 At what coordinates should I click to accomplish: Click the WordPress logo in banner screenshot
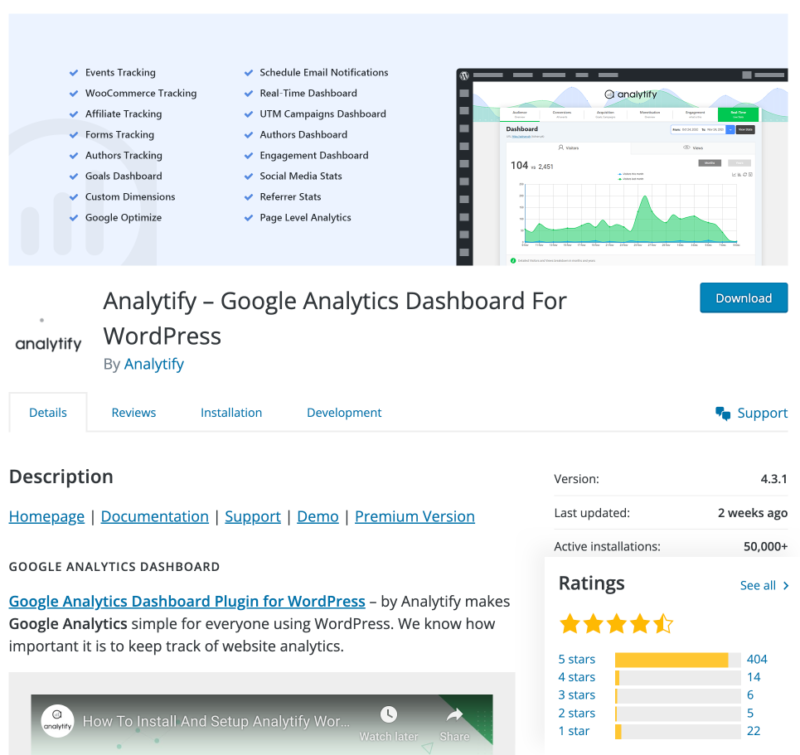coord(464,76)
